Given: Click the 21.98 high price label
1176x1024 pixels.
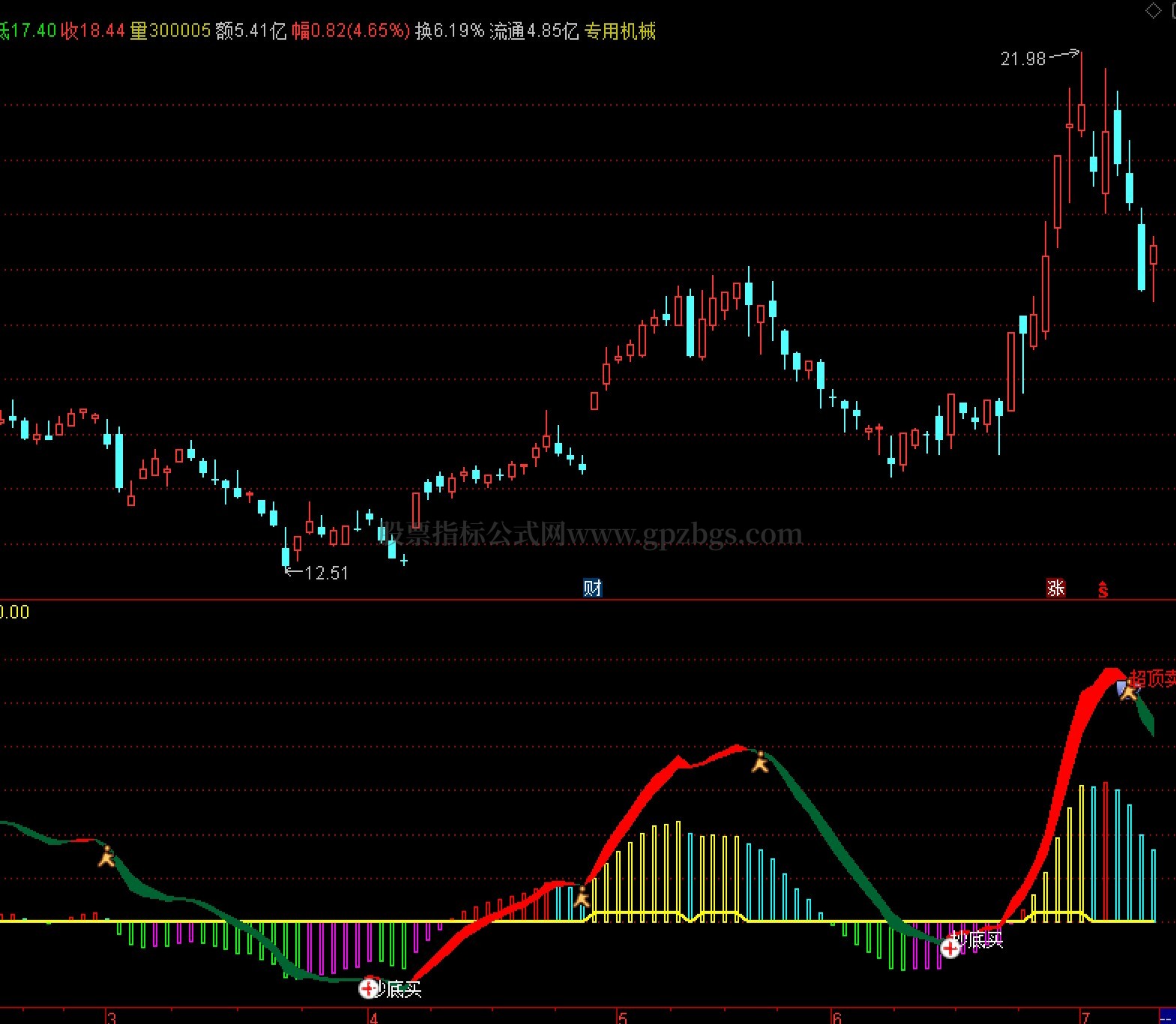Looking at the screenshot, I should pyautogui.click(x=1023, y=58).
